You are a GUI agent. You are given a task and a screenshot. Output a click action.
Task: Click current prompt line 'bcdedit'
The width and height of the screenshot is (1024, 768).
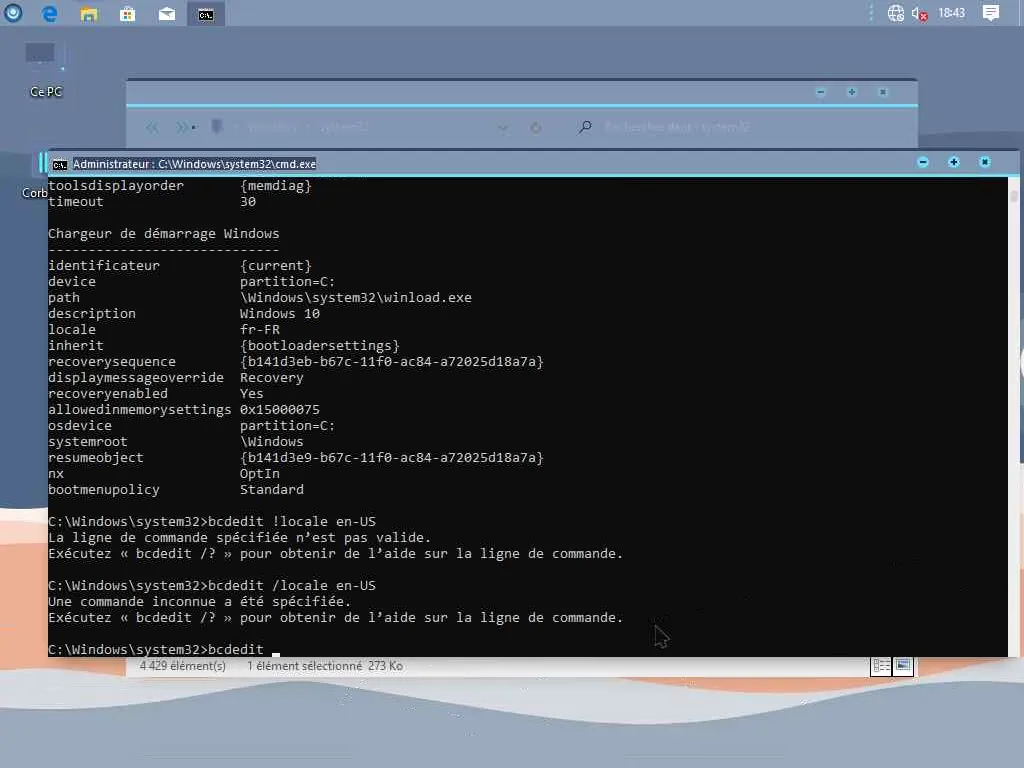pos(236,650)
